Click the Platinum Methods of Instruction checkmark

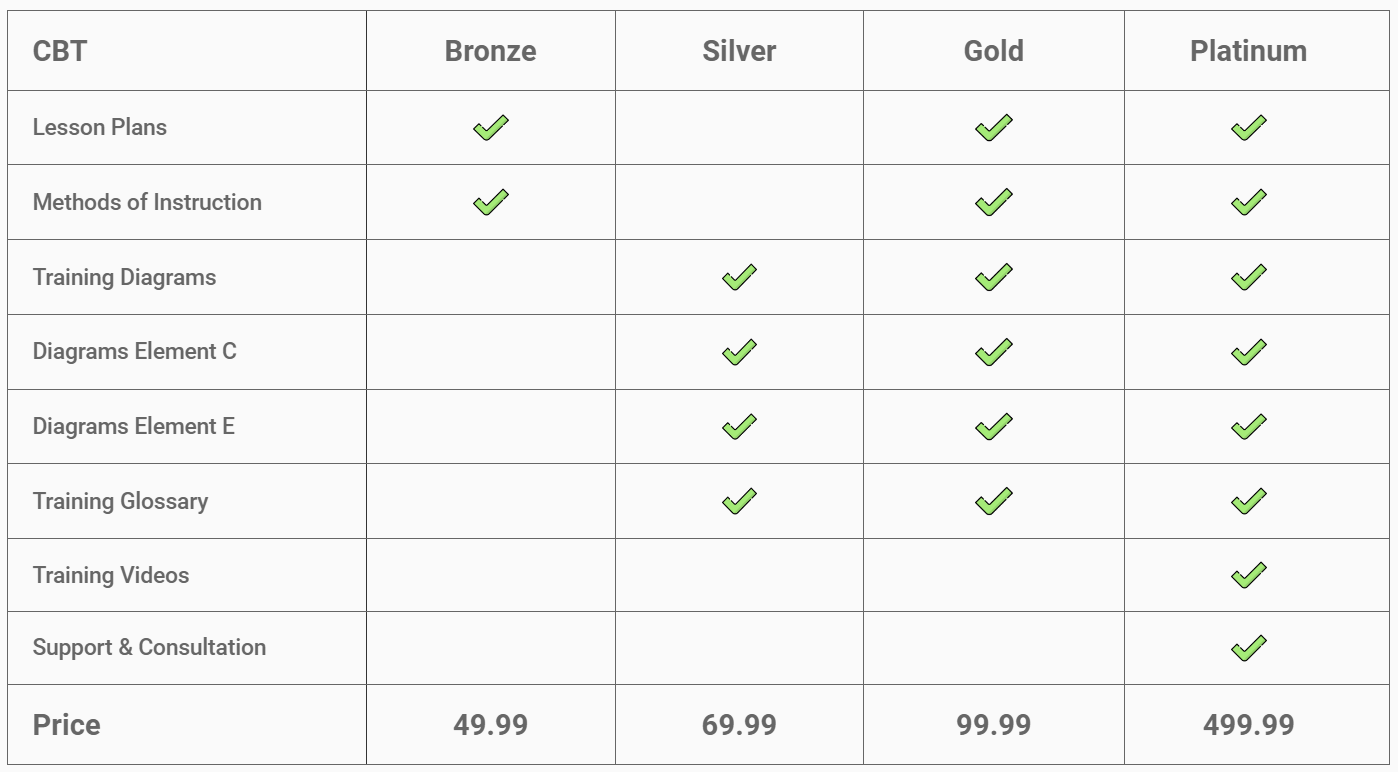pos(1249,203)
